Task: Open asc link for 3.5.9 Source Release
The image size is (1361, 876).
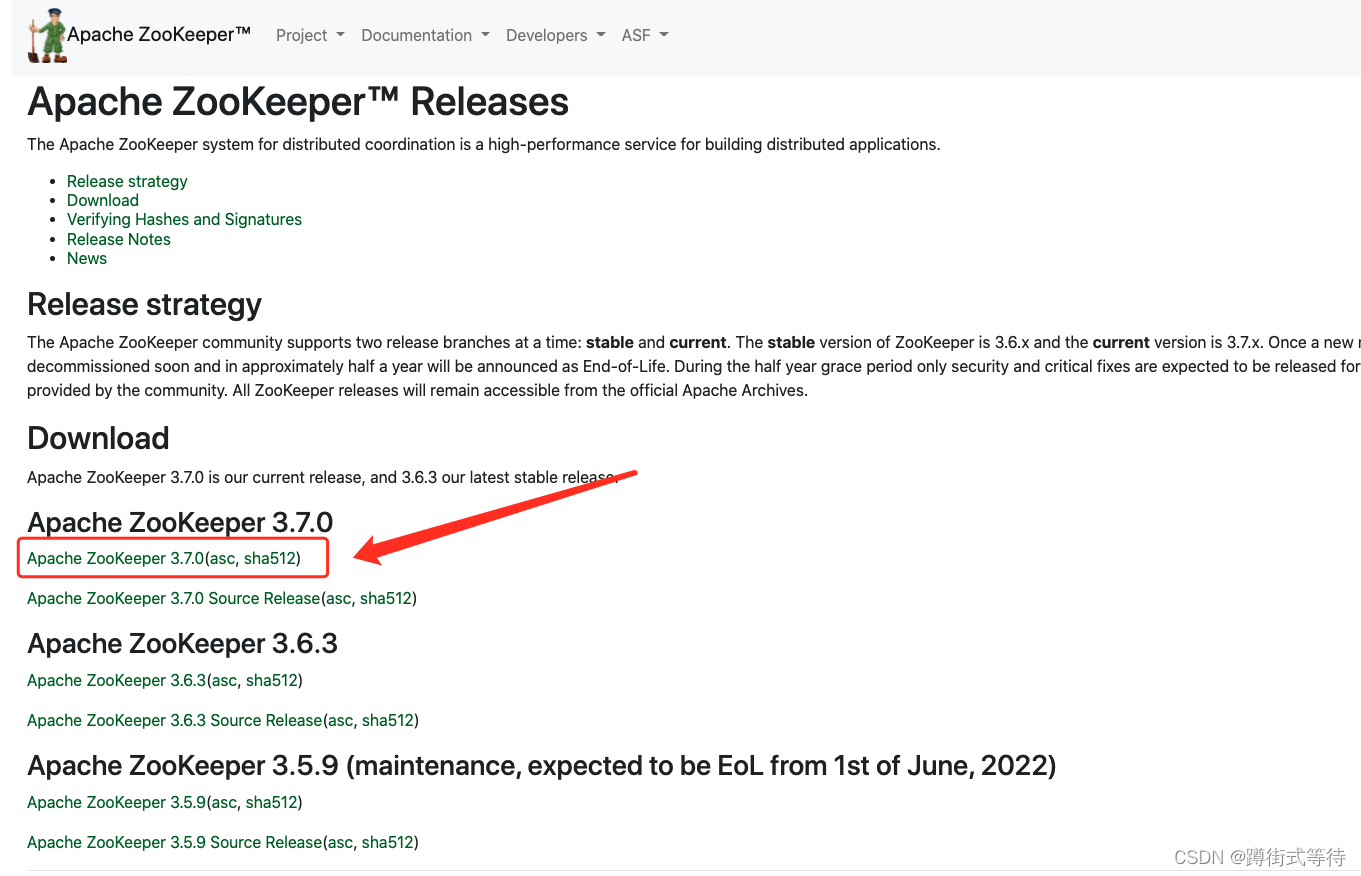Action: (340, 842)
